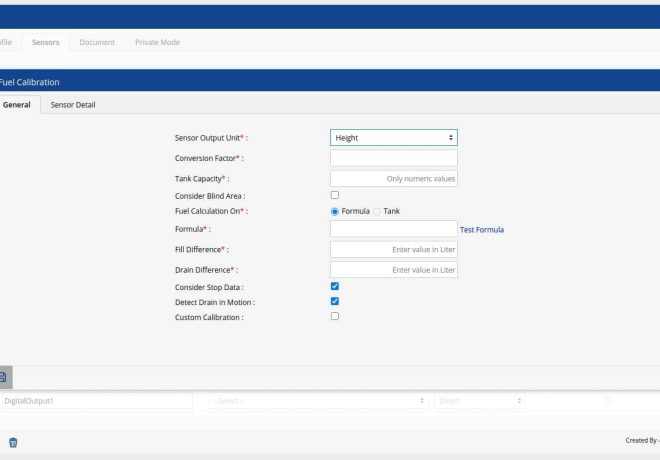The height and width of the screenshot is (460, 660).
Task: Switch to the Sensor Detail tab
Action: (73, 104)
